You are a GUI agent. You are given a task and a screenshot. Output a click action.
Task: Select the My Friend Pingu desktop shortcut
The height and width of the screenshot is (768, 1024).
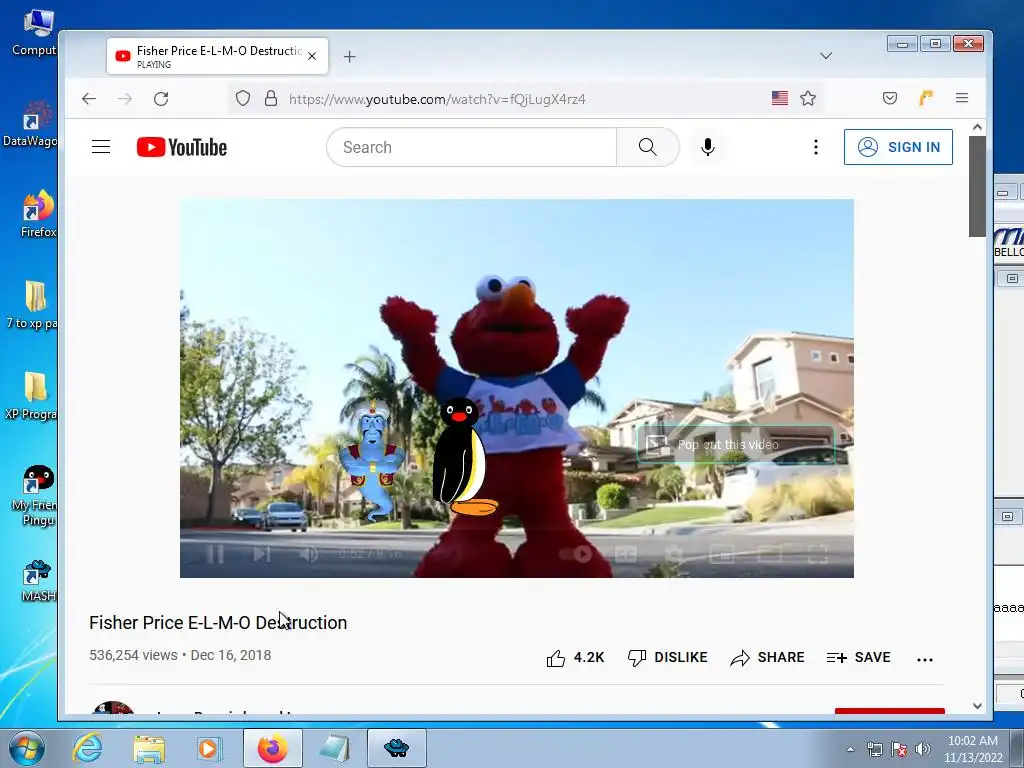(x=34, y=496)
